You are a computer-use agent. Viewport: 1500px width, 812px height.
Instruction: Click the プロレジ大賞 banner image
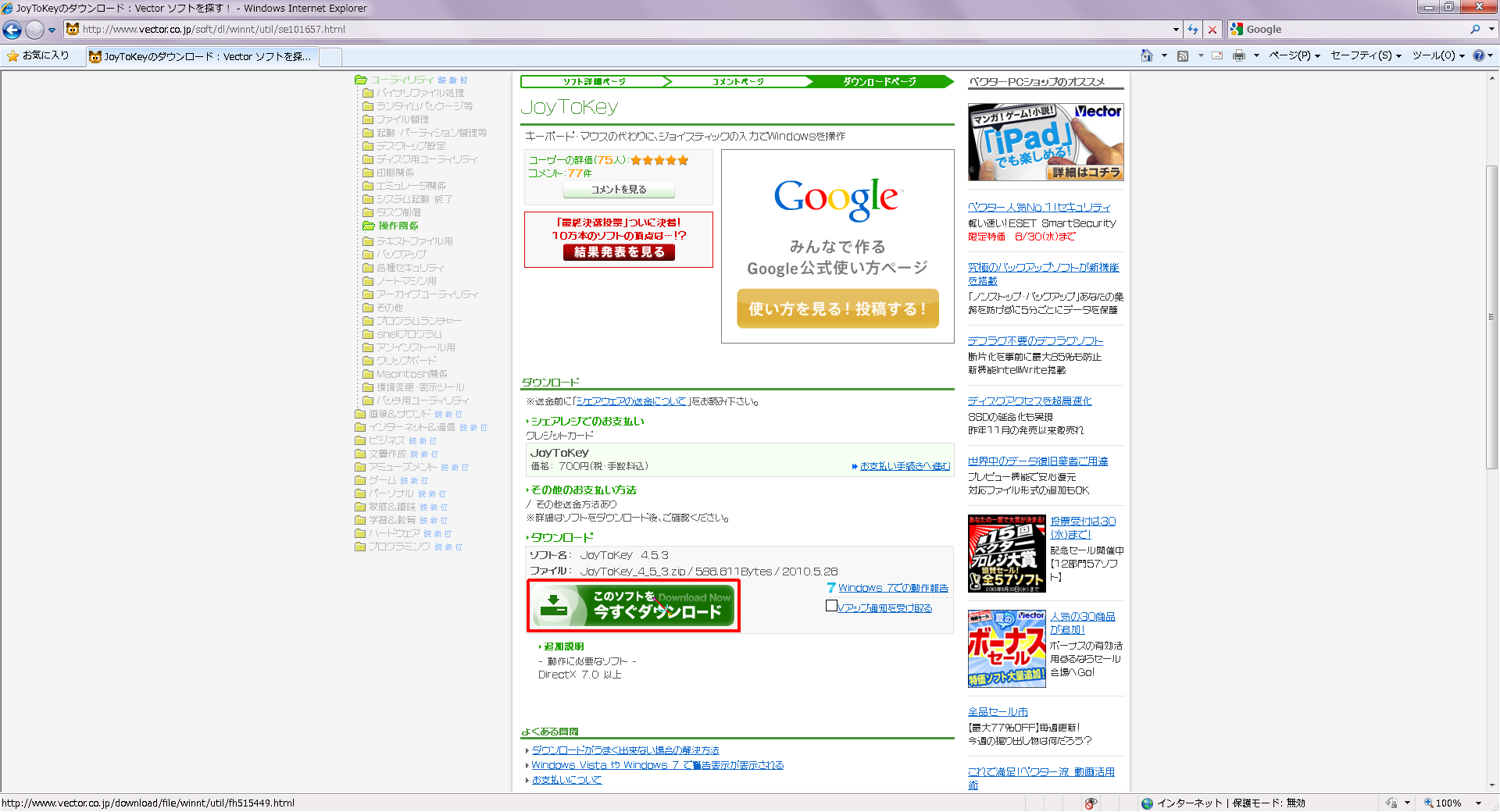coord(1006,554)
